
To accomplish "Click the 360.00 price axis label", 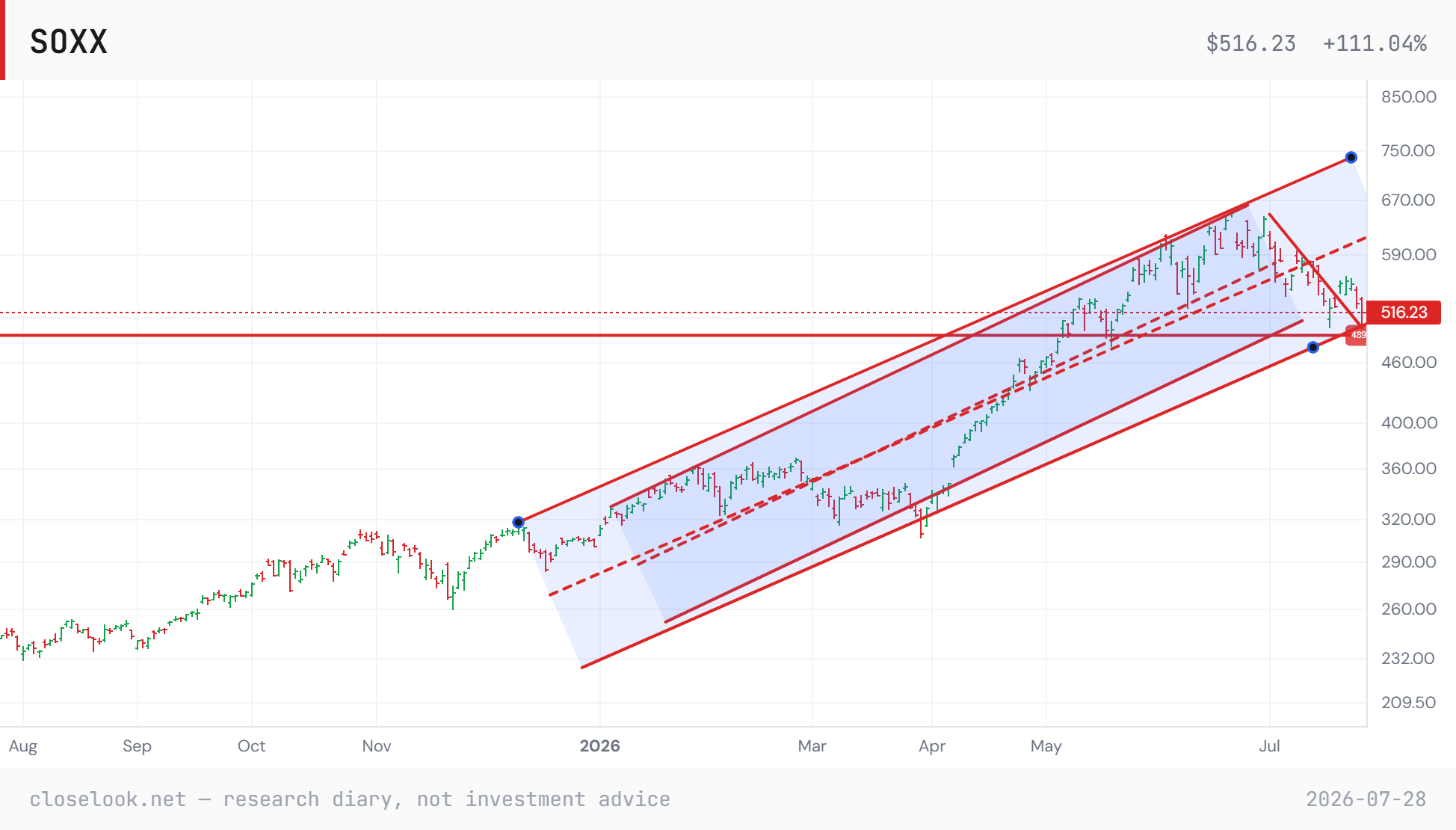I will [1408, 468].
